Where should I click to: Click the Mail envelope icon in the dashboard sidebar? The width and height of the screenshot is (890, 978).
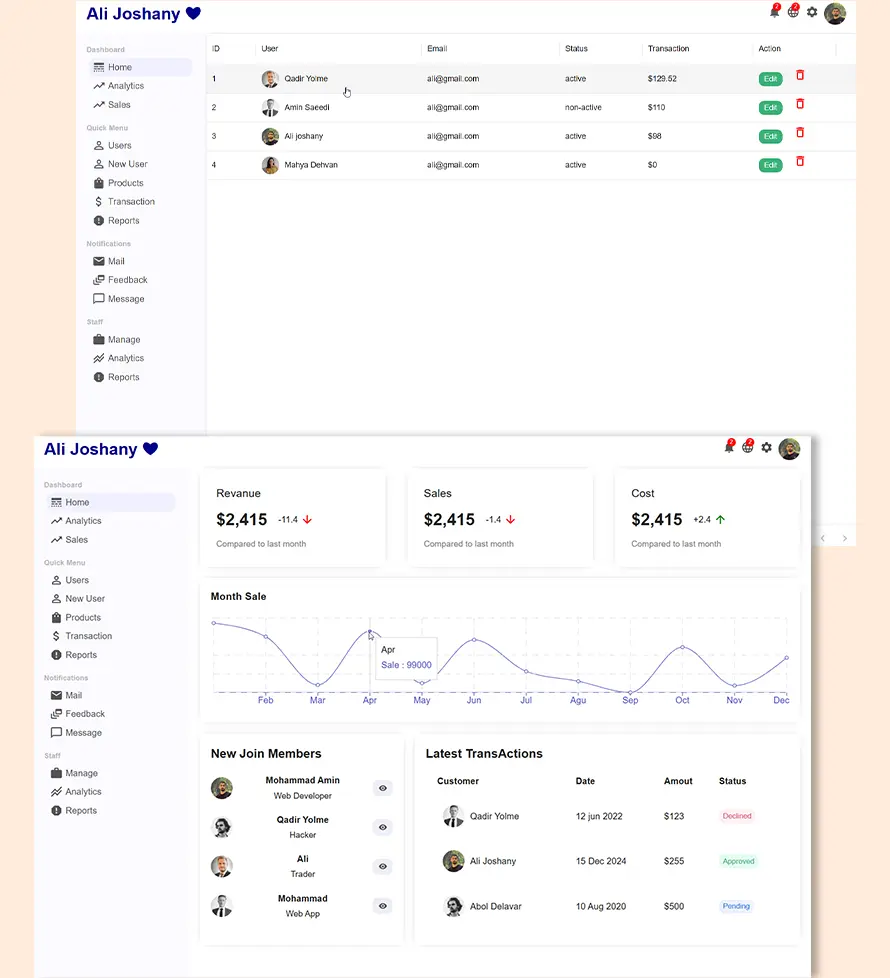coord(56,695)
